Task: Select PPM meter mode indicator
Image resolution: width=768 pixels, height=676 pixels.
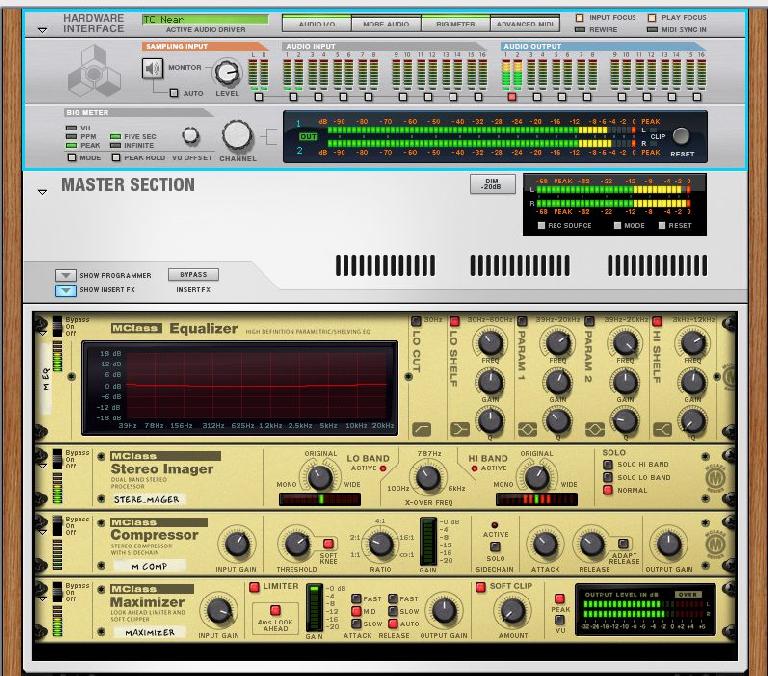Action: pos(72,137)
